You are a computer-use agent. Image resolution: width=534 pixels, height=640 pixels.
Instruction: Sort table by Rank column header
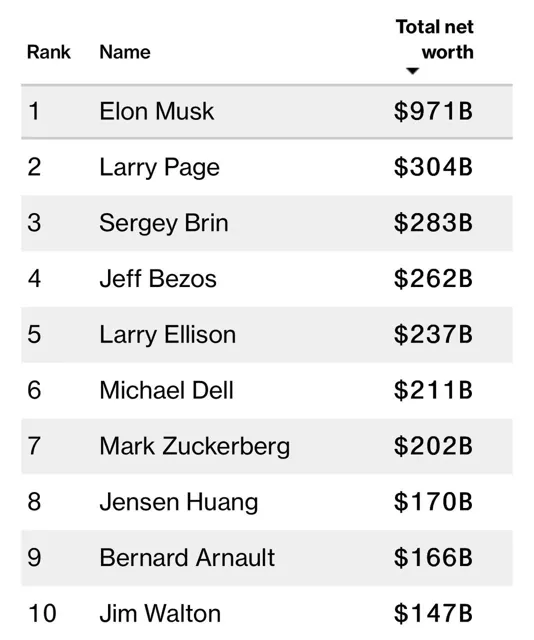click(49, 52)
